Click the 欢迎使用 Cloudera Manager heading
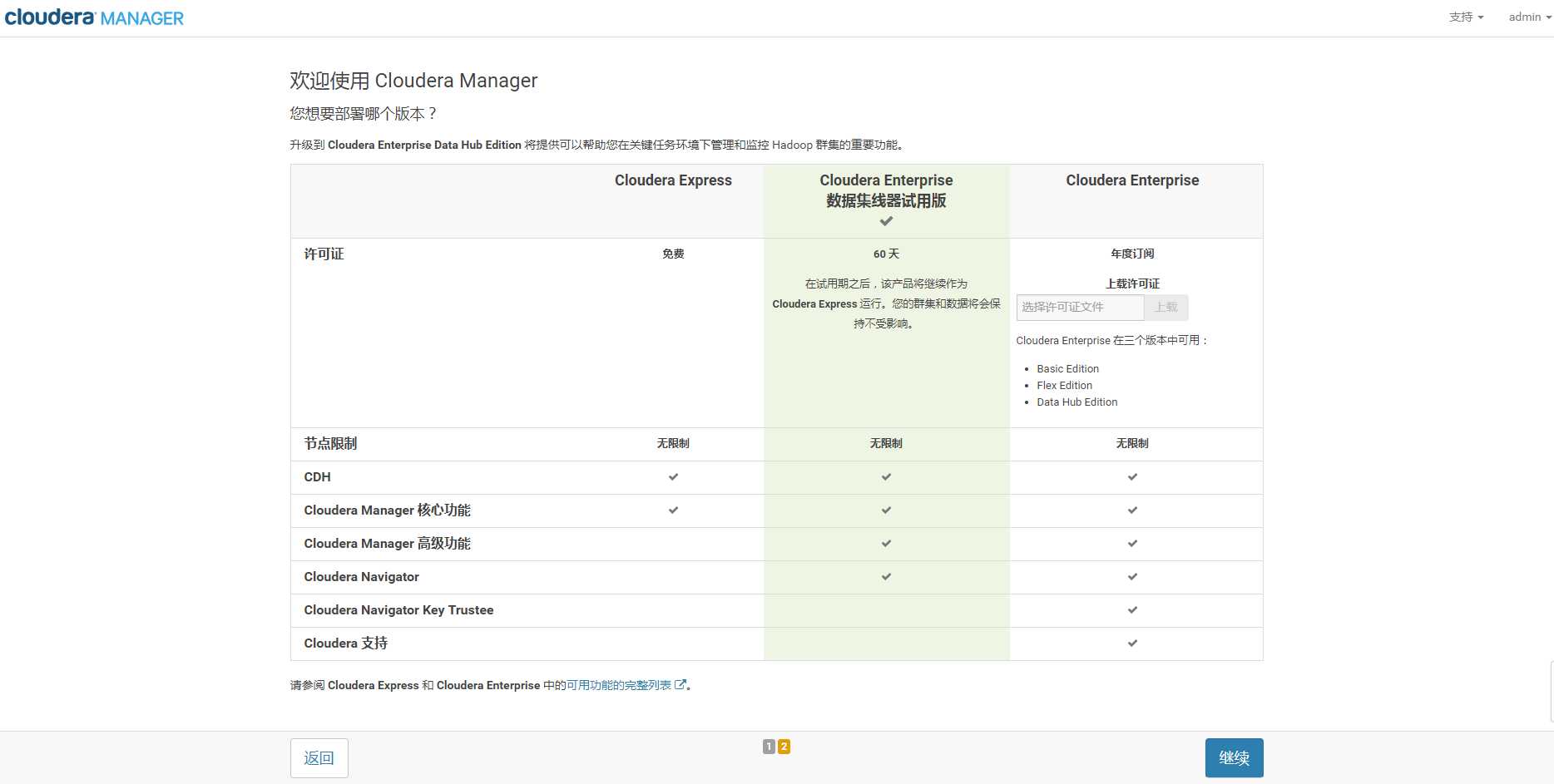 click(x=413, y=81)
